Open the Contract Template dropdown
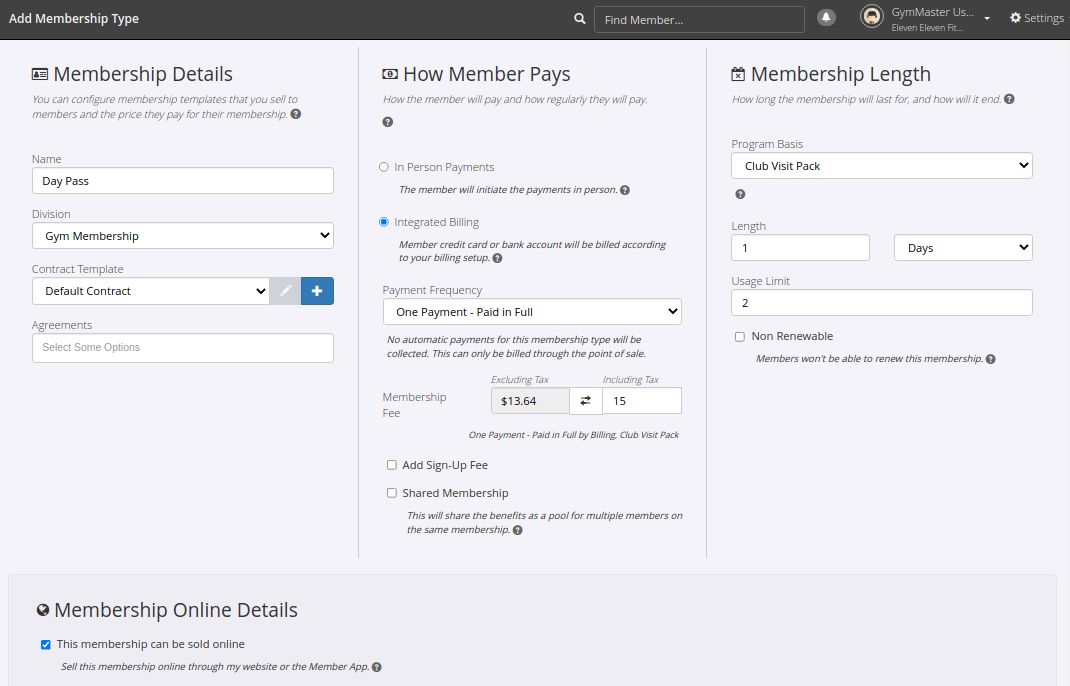The width and height of the screenshot is (1070, 686). (x=151, y=291)
